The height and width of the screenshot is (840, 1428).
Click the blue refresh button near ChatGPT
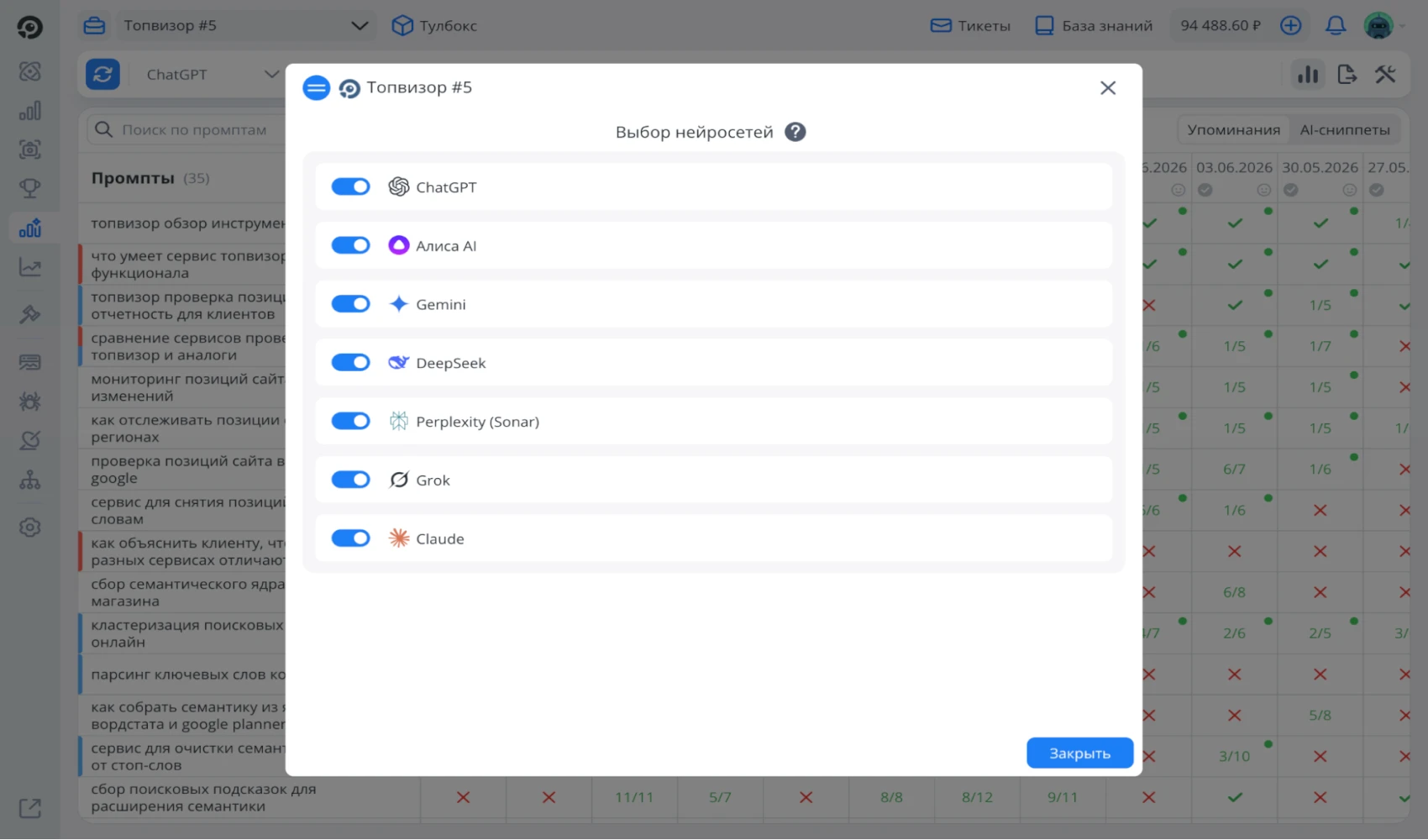102,74
